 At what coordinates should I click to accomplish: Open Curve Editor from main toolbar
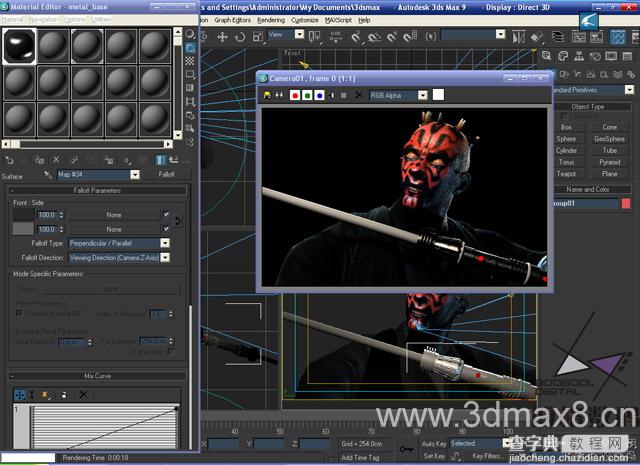(x=579, y=38)
